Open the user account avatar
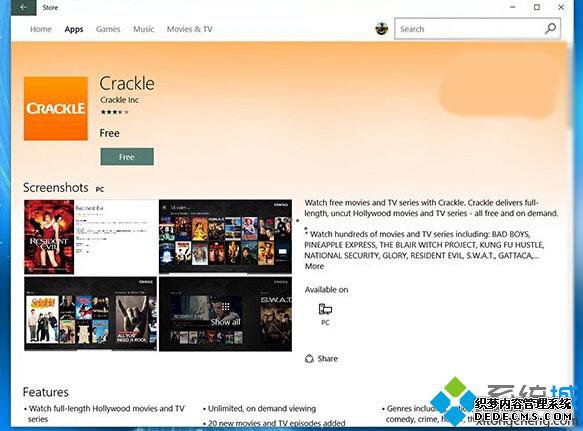The width and height of the screenshot is (583, 431). point(381,29)
